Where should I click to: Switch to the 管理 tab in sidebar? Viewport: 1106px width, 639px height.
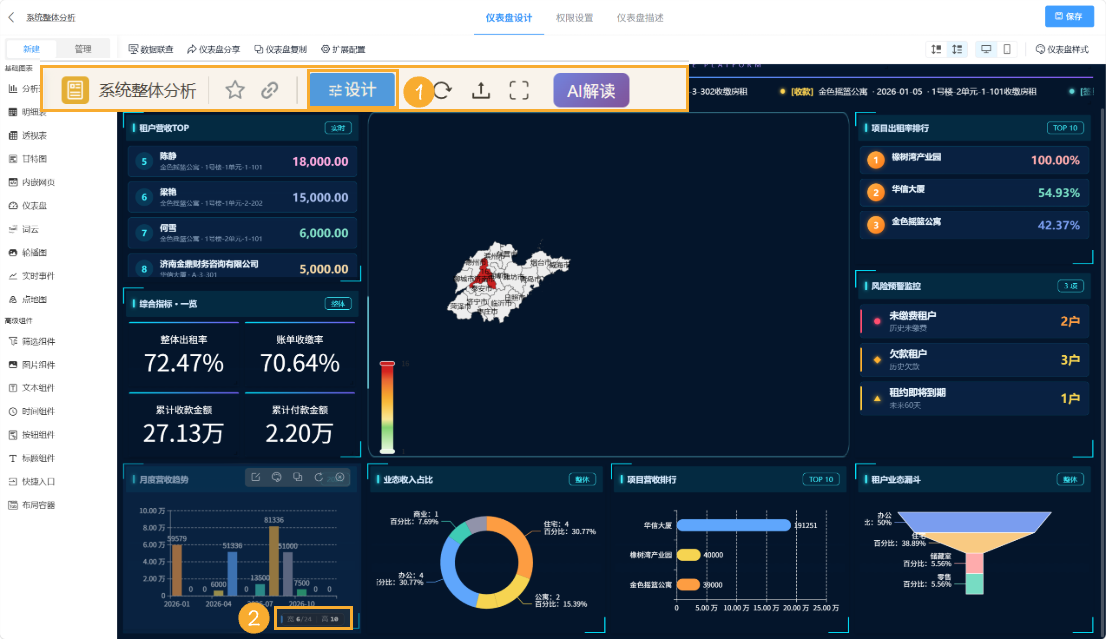pos(83,49)
